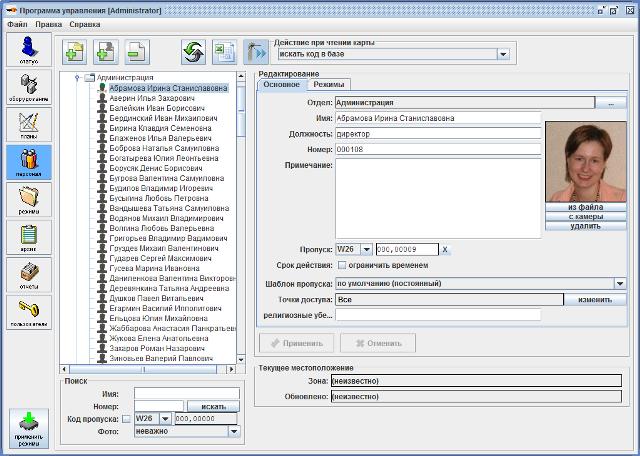Open the Фото search filter dropdown
The width and height of the screenshot is (640, 456).
coord(234,431)
